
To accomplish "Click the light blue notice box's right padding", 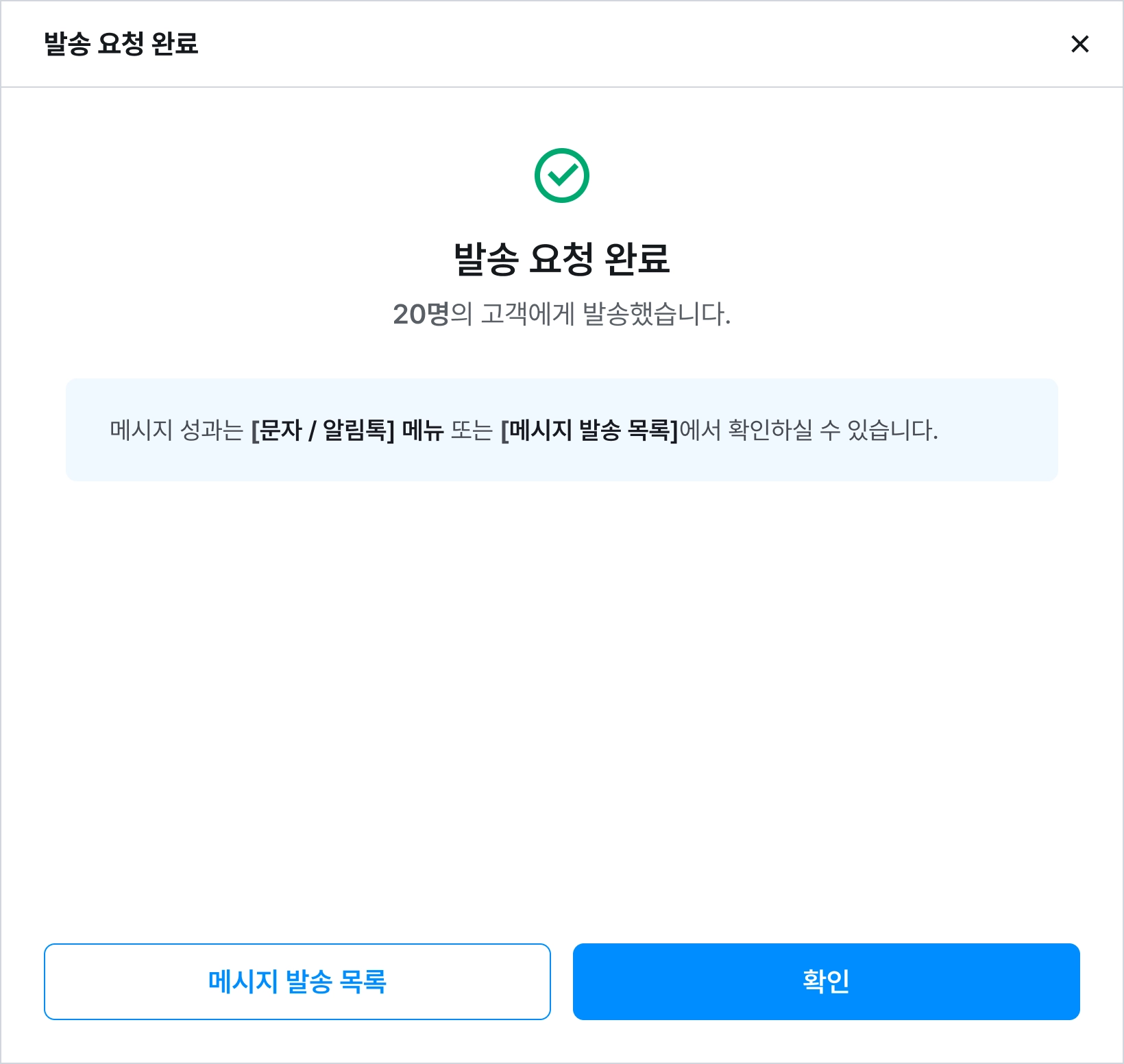I will coord(1014,430).
